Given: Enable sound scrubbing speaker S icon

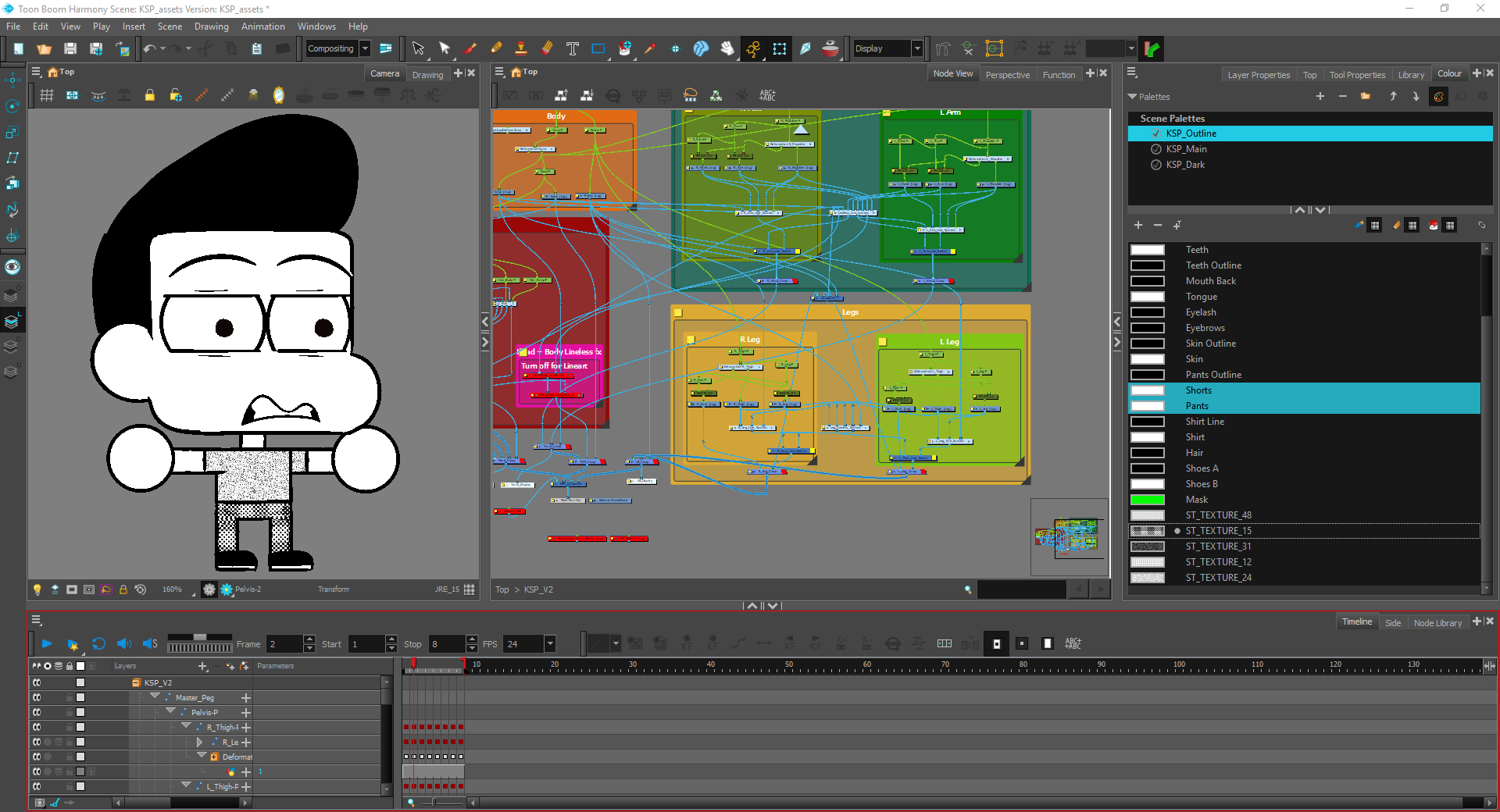Looking at the screenshot, I should [150, 643].
